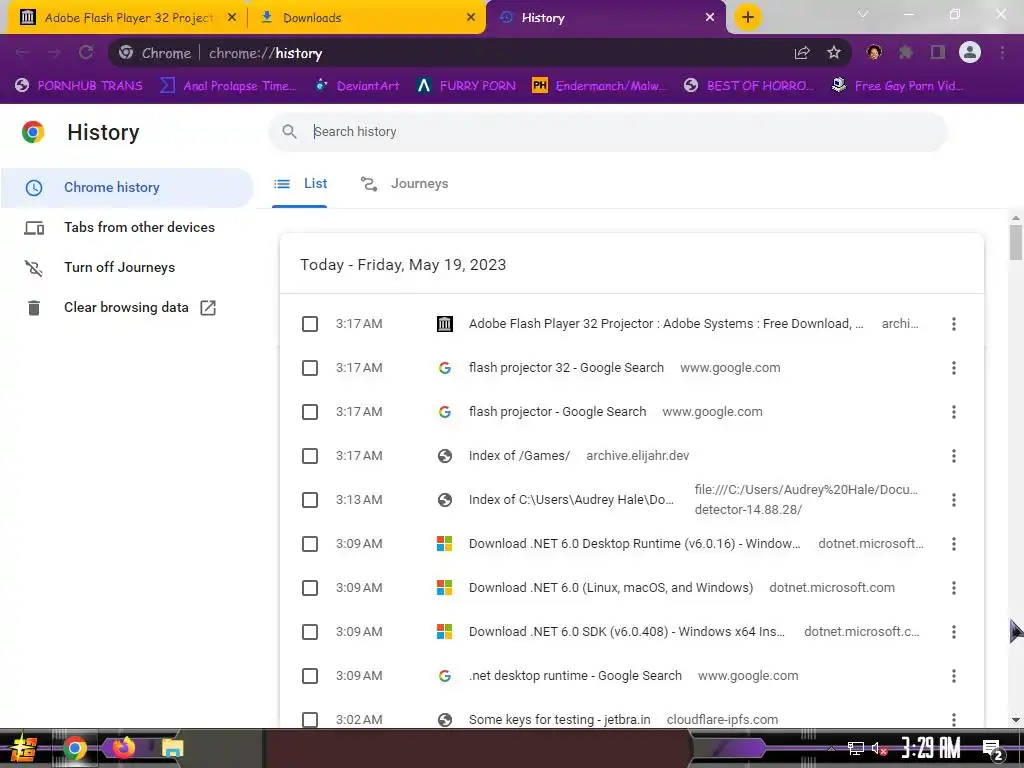Toggle the side panel icon
This screenshot has width=1024, height=768.
(x=937, y=52)
